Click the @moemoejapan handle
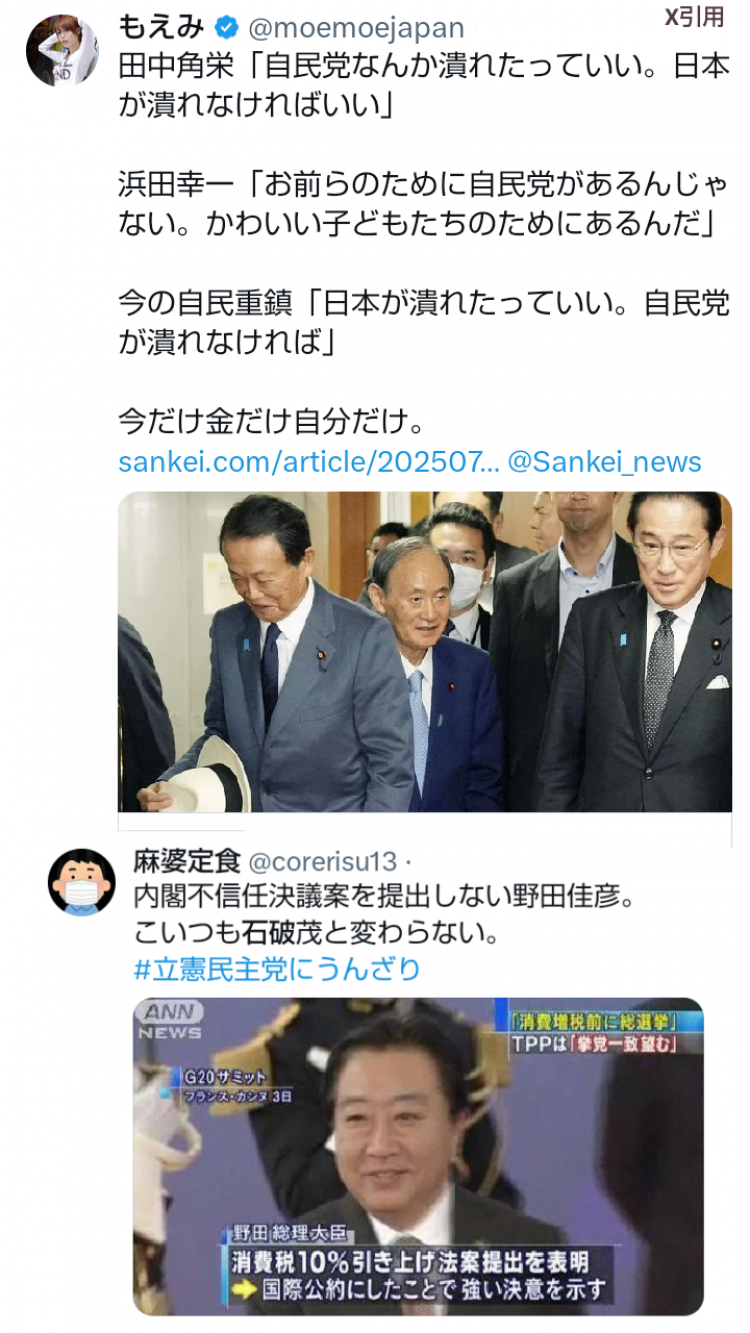Screen dimensions: 750x1333 point(356,27)
